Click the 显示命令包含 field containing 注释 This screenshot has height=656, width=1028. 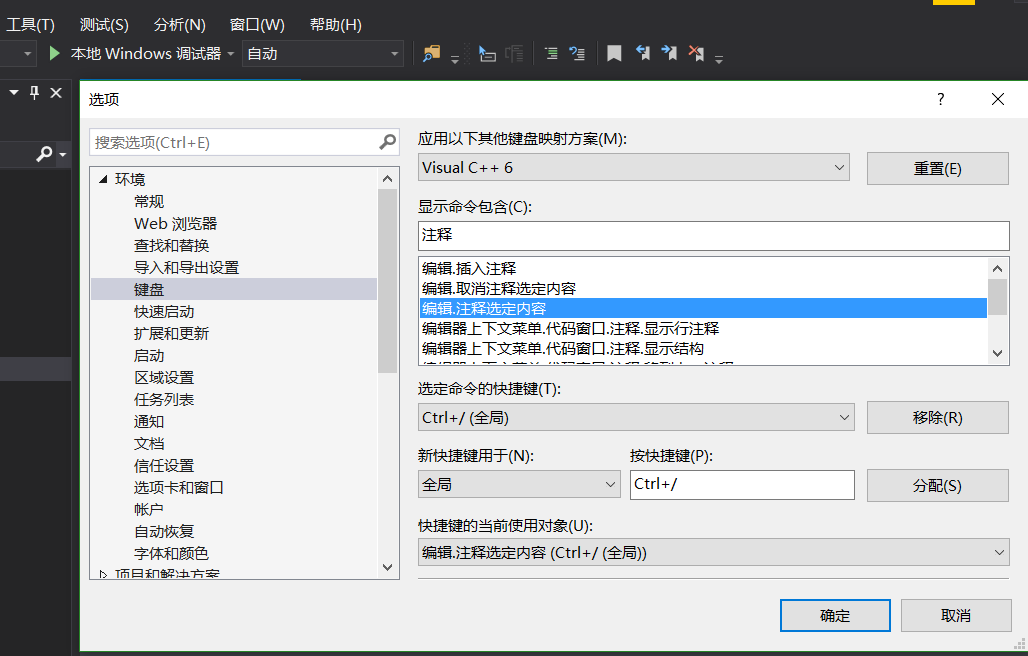click(713, 235)
